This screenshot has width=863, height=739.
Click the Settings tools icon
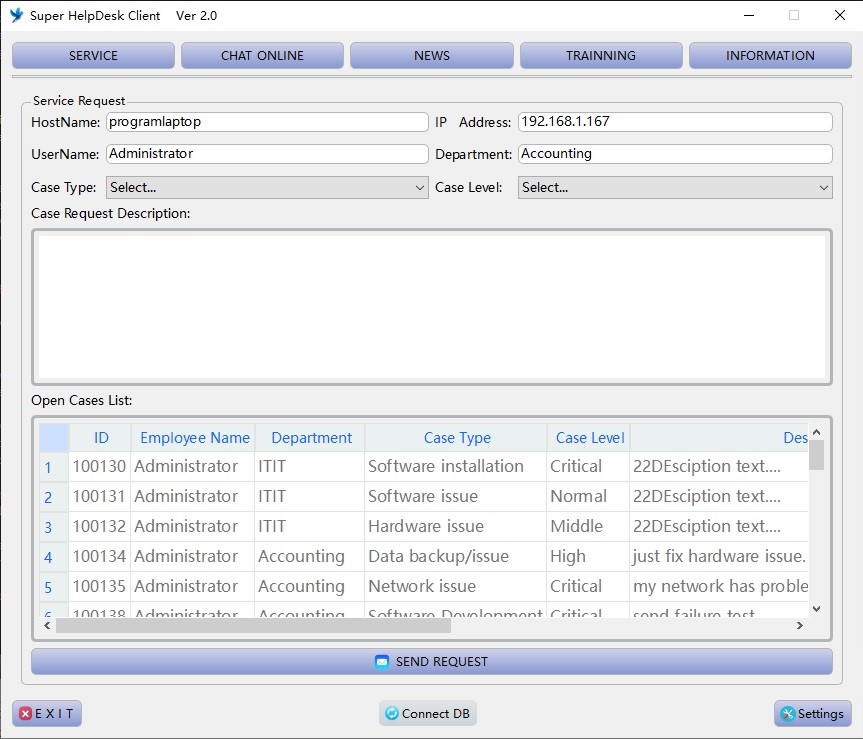click(787, 714)
